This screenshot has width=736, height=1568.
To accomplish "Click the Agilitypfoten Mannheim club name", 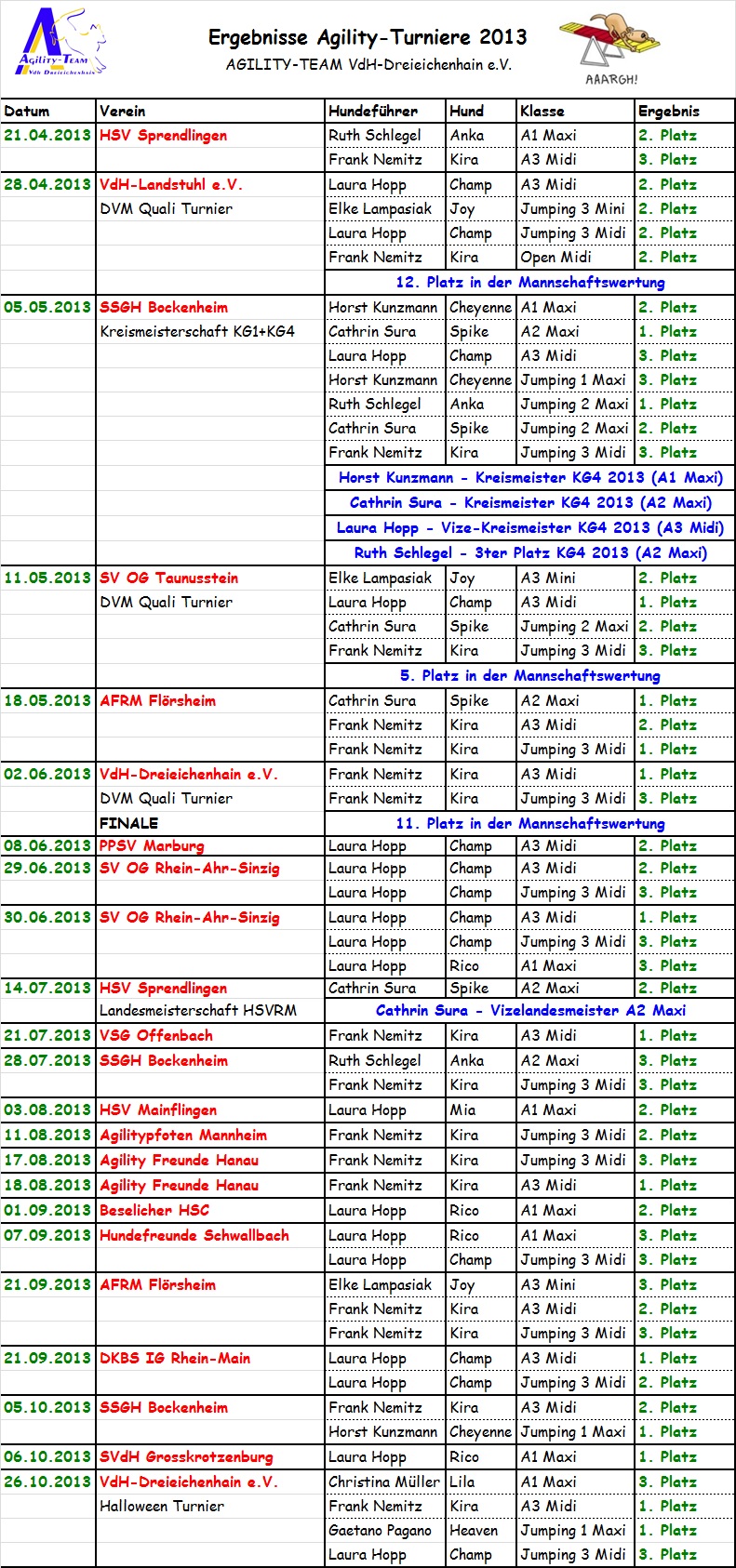I will (x=183, y=1135).
